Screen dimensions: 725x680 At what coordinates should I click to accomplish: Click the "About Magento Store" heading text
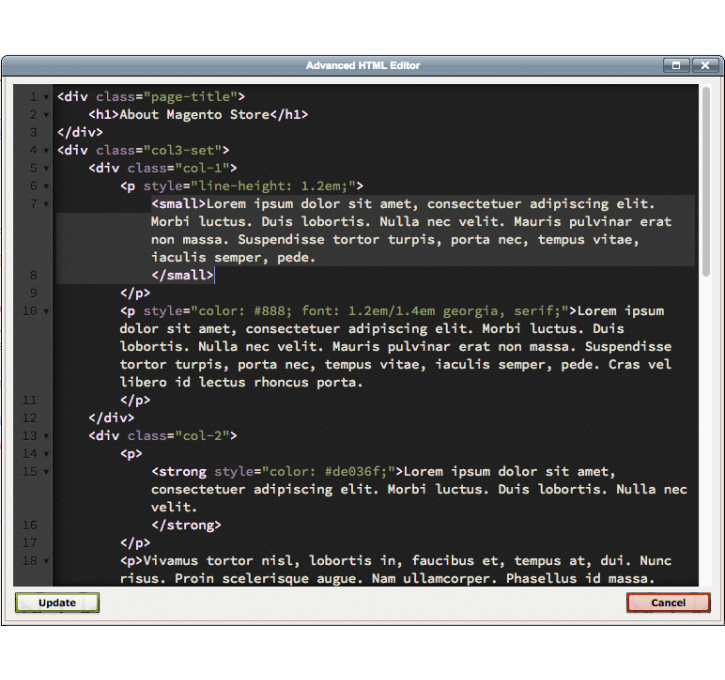(195, 114)
